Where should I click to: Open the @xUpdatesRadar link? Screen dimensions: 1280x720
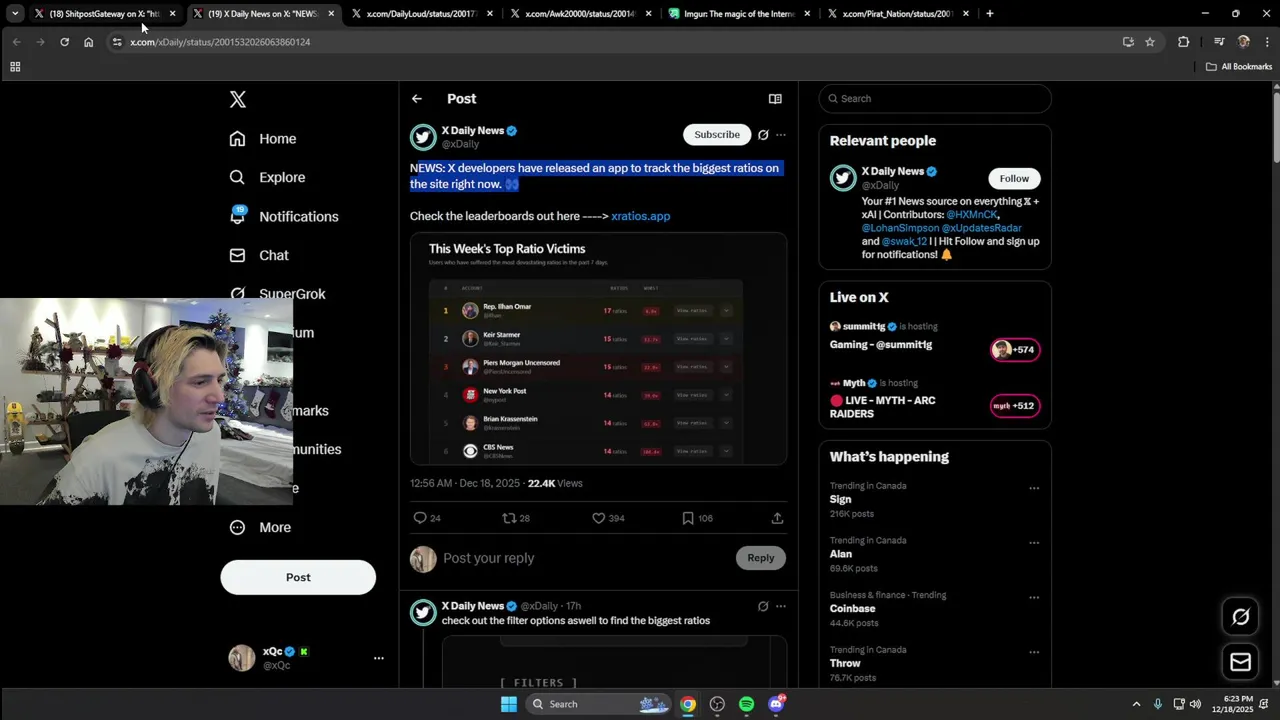(x=982, y=228)
